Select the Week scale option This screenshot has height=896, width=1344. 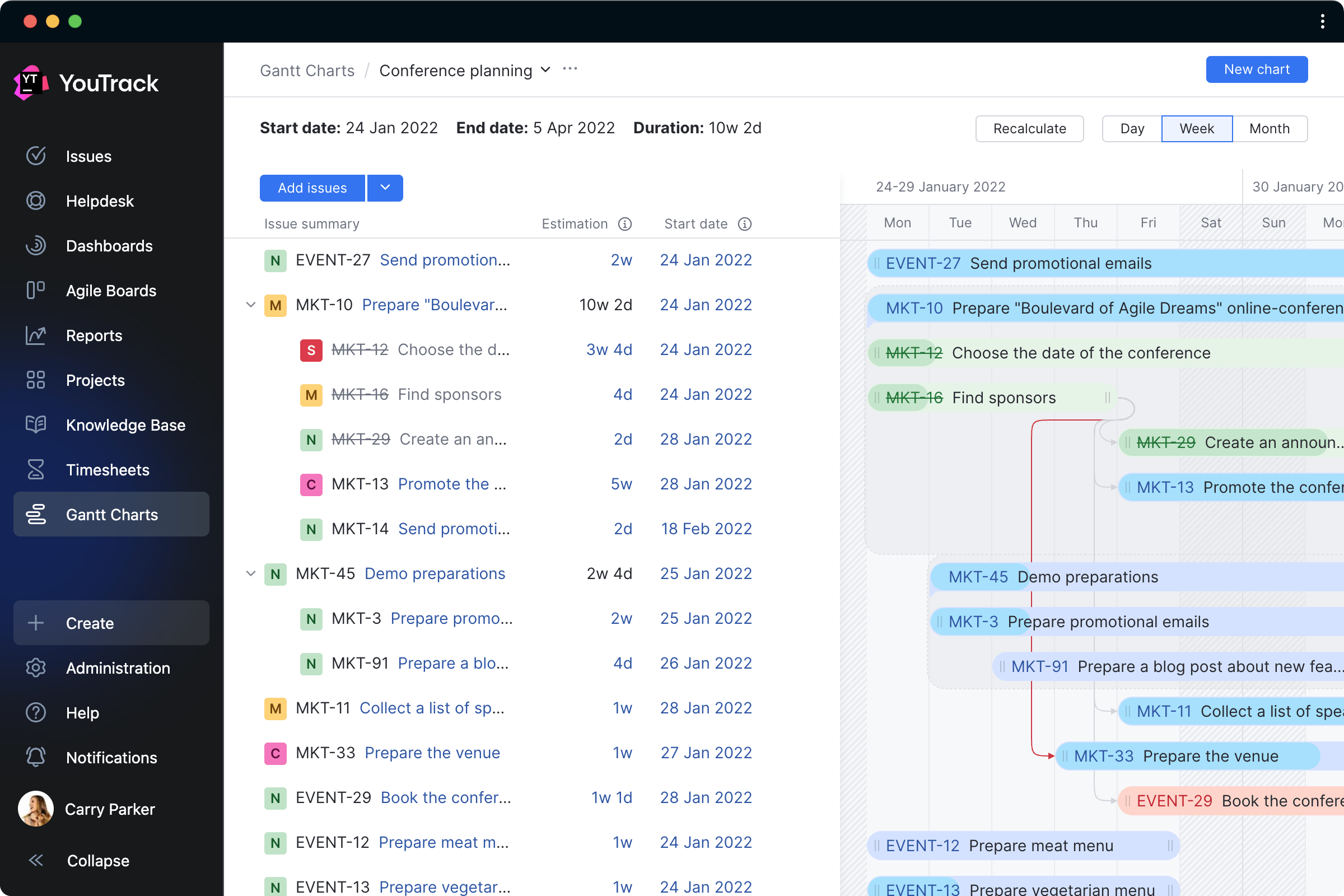[1197, 129]
